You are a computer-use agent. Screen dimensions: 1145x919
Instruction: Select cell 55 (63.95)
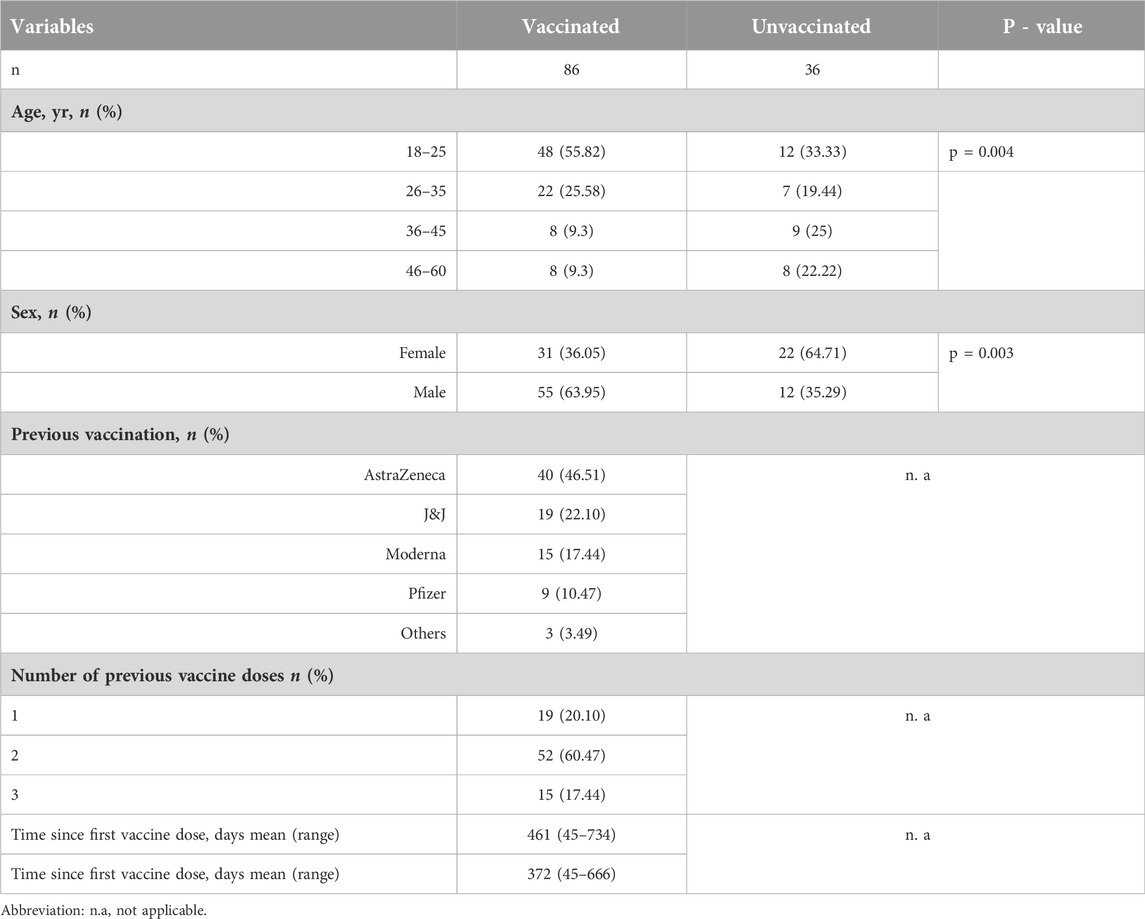[x=571, y=393]
